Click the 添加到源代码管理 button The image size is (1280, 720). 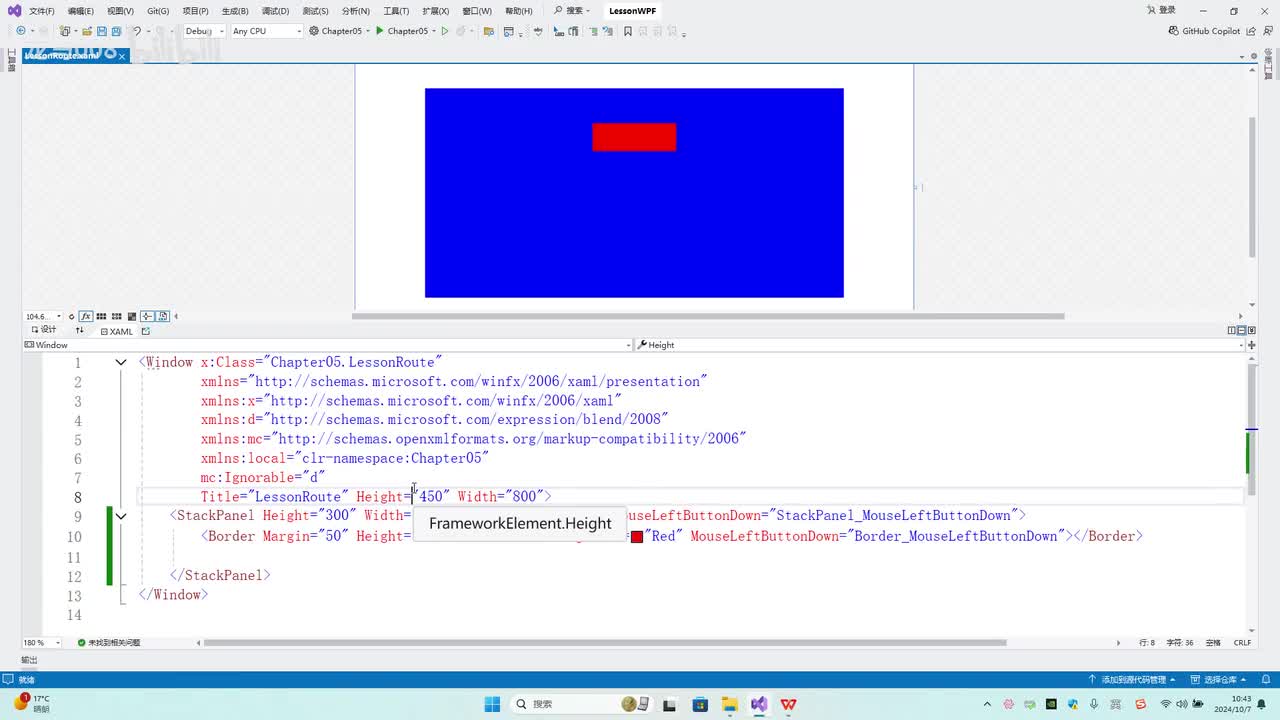1131,680
